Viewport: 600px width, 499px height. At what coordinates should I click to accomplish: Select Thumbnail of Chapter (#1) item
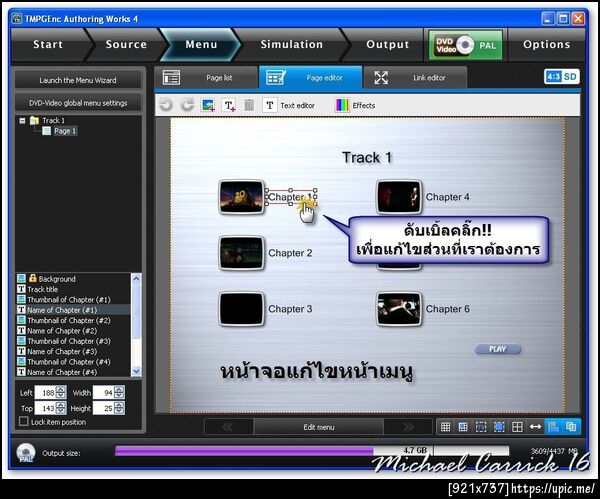[73, 299]
